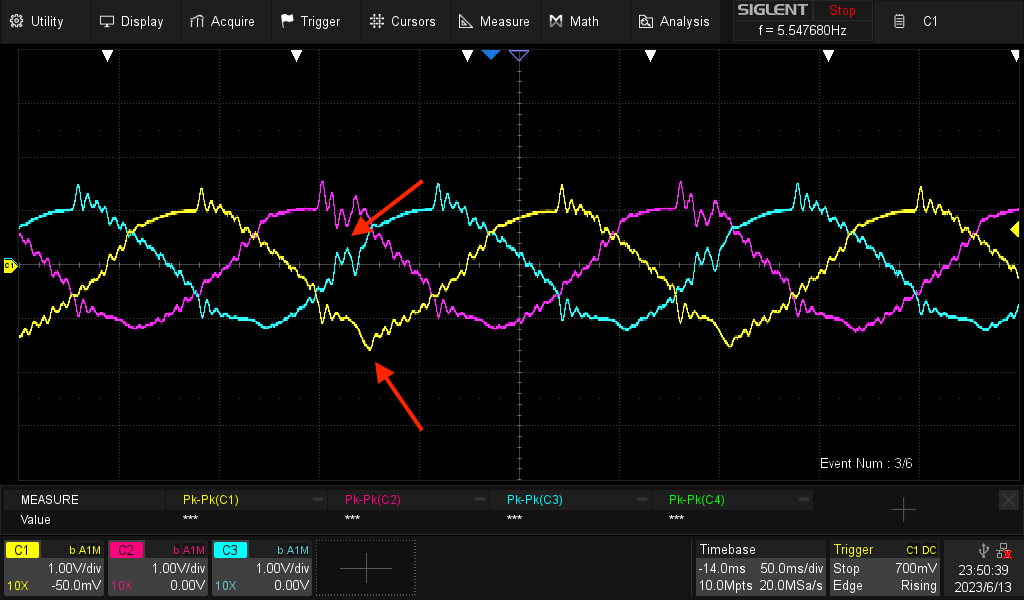Click the yellow trigger level arrow

point(1015,229)
